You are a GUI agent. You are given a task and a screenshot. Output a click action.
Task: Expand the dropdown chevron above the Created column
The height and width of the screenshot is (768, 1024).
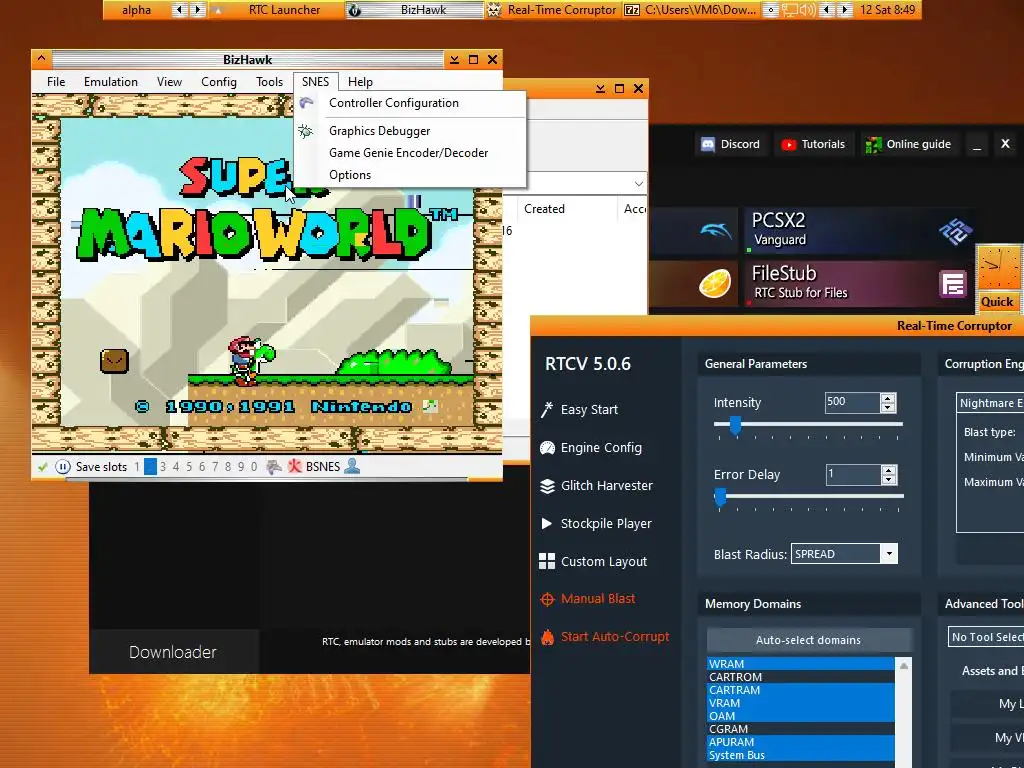[x=639, y=184]
